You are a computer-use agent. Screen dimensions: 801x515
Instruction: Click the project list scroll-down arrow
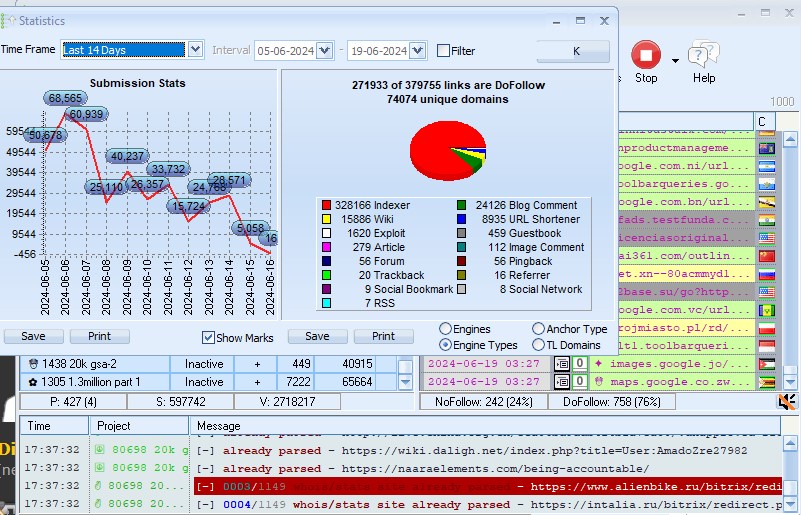(x=405, y=382)
